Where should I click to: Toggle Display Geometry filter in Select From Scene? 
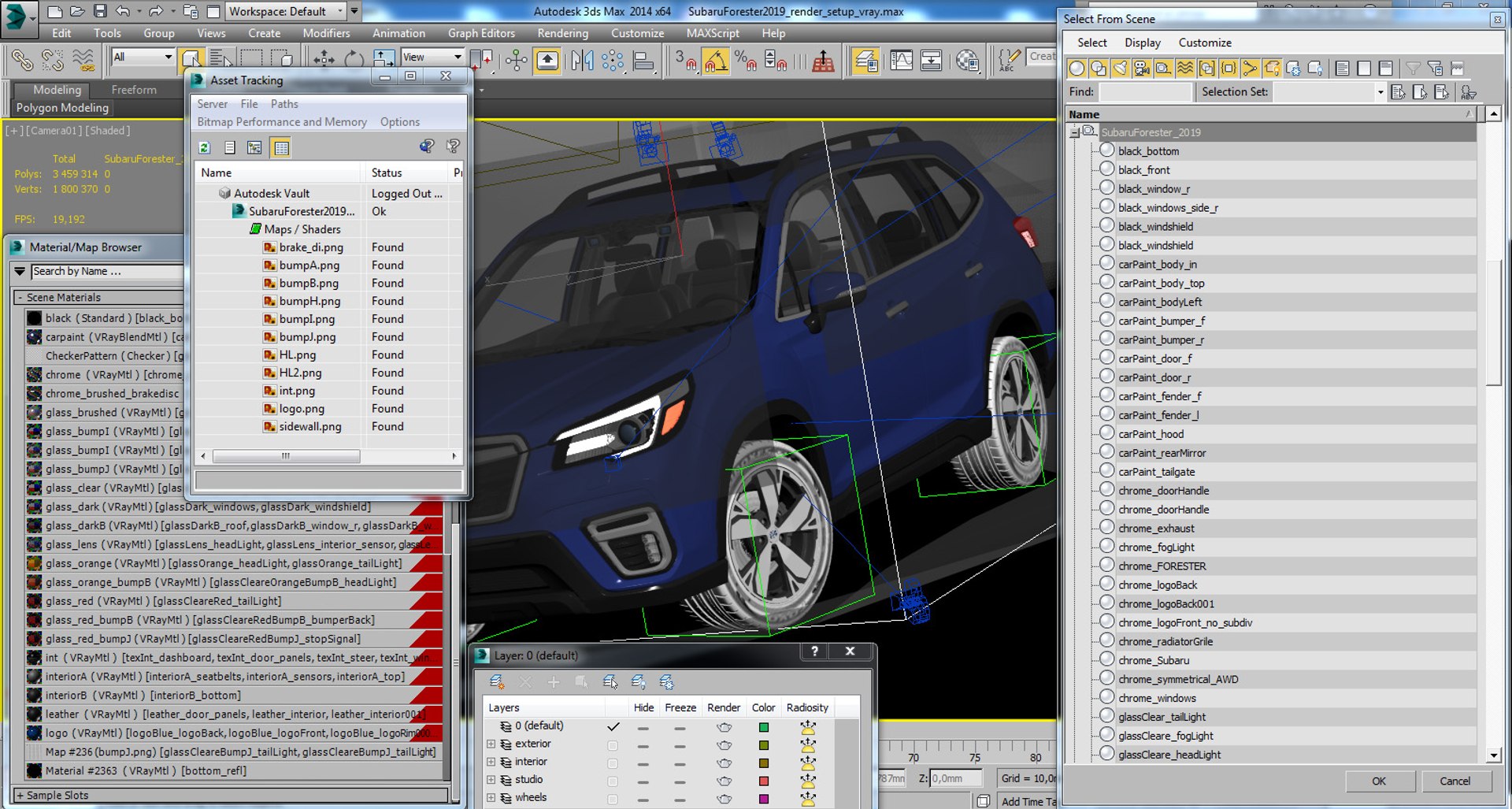pos(1077,69)
